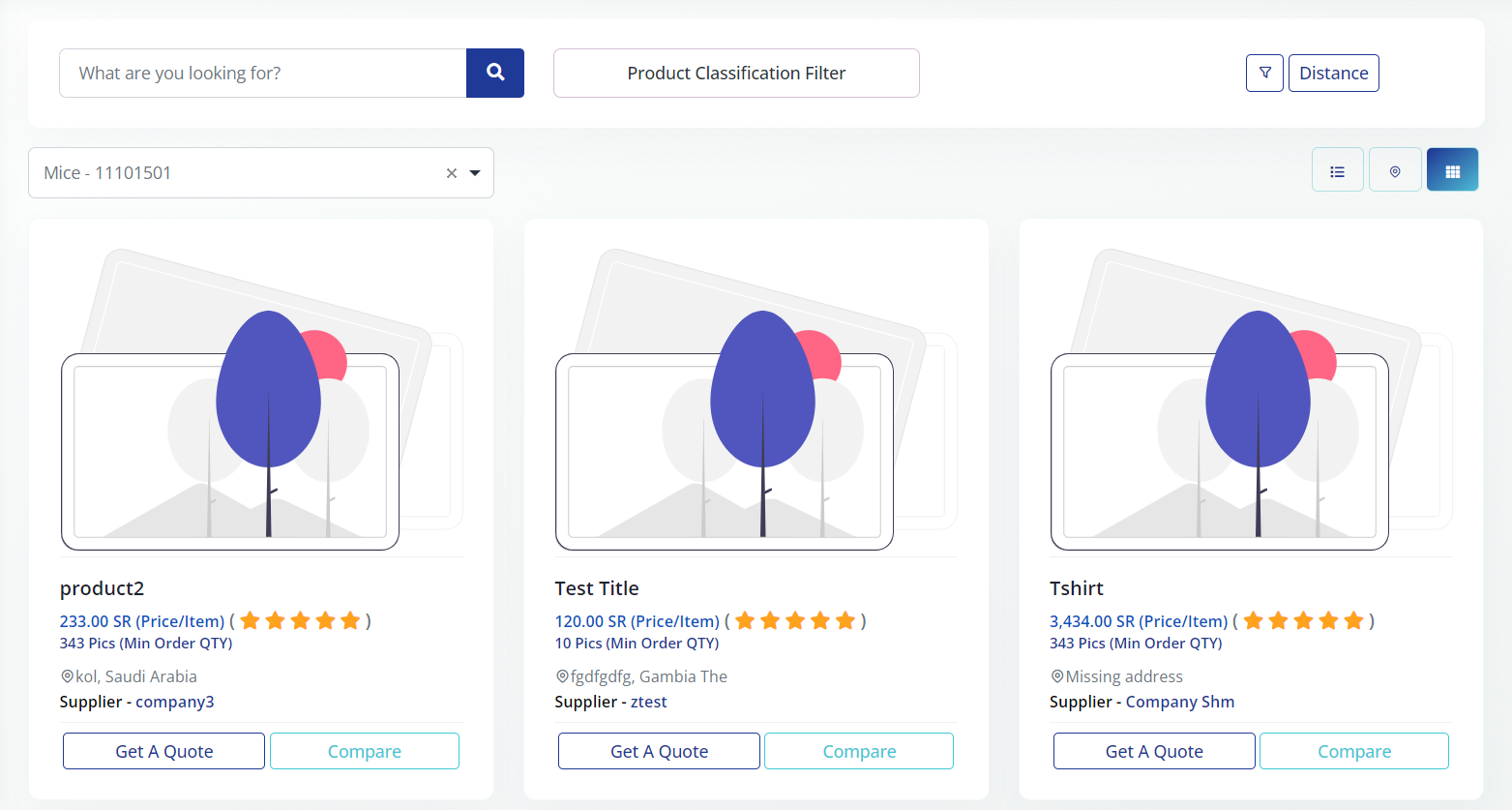The height and width of the screenshot is (810, 1512).
Task: Click the funnel filter icon
Action: 1264,73
